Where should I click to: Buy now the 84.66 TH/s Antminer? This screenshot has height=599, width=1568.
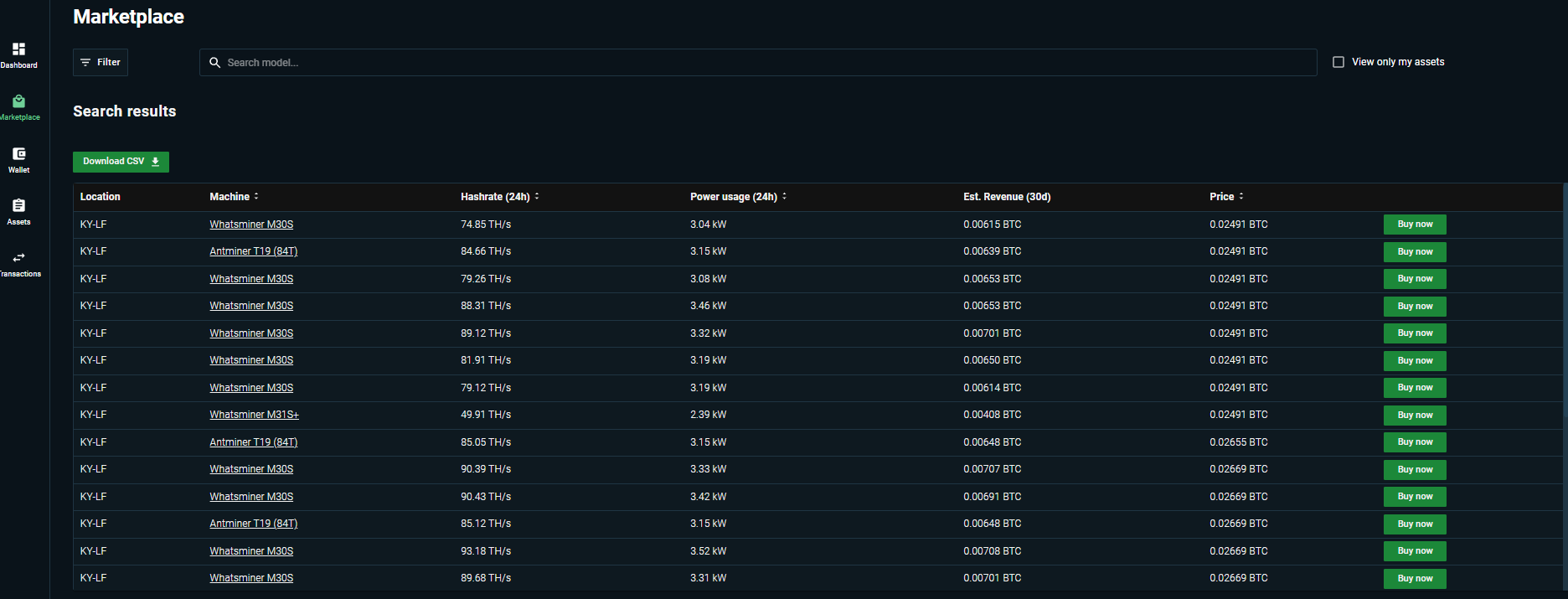click(1415, 252)
